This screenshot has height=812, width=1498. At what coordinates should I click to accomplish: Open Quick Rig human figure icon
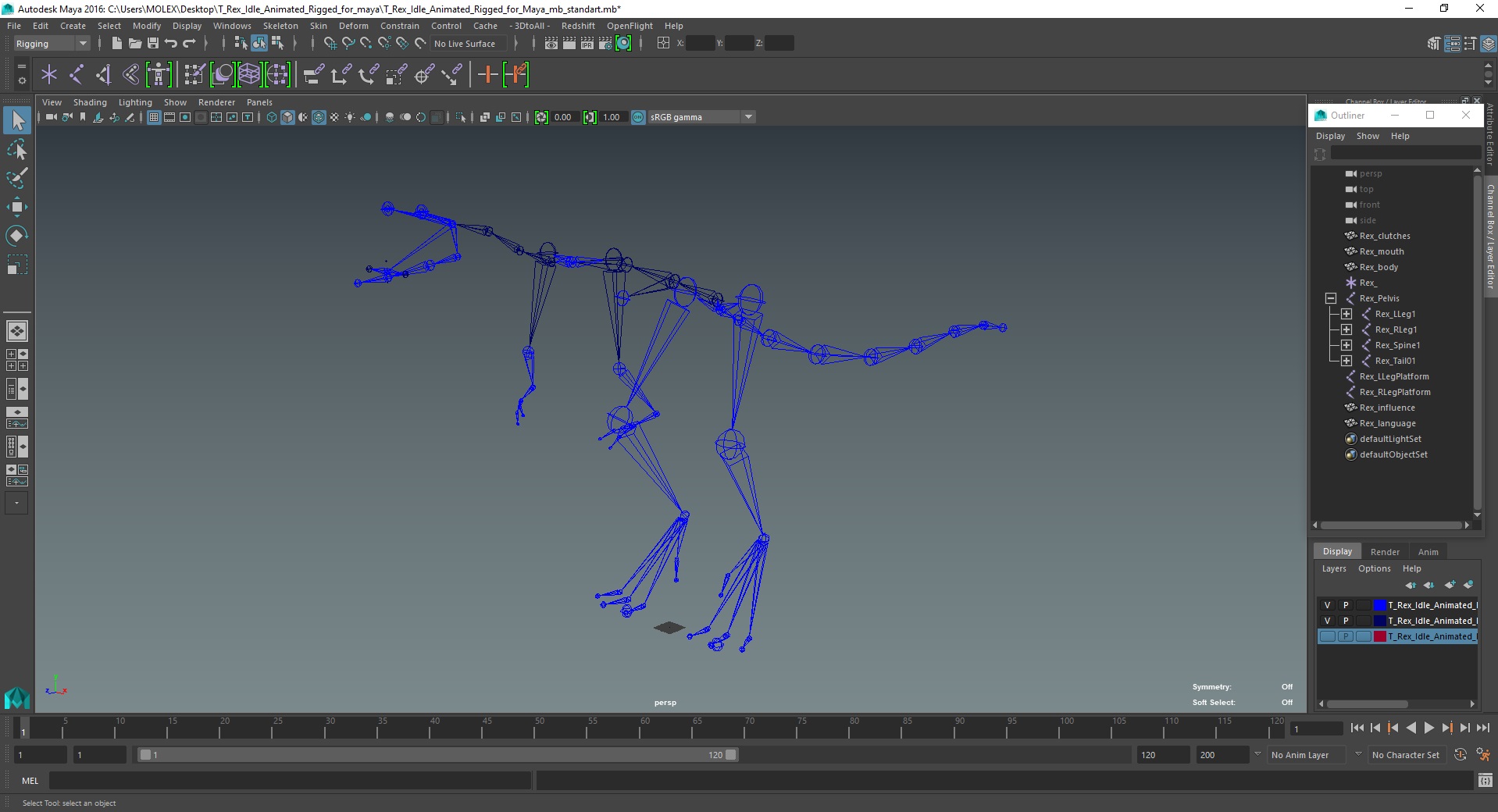tap(159, 75)
